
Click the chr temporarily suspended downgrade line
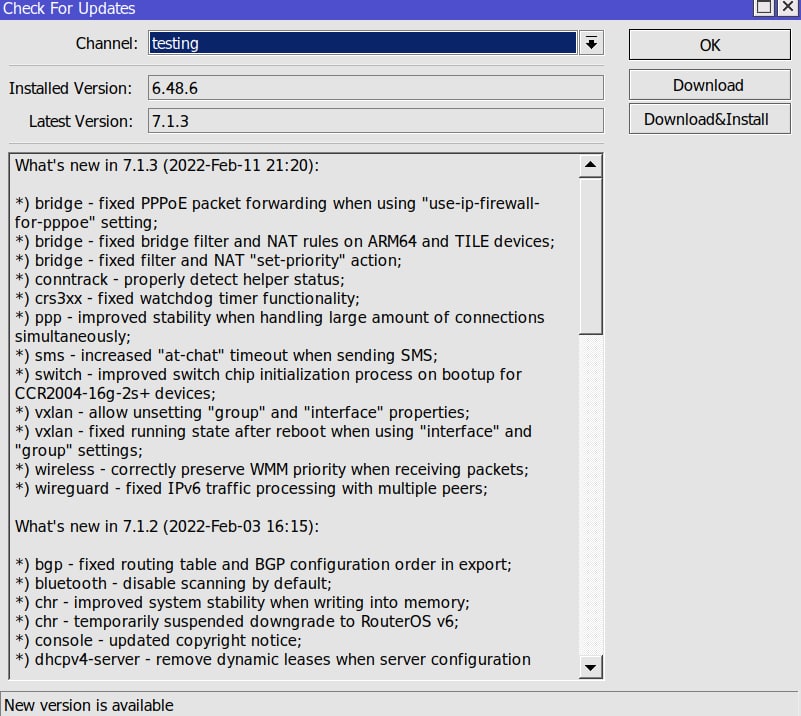(237, 621)
